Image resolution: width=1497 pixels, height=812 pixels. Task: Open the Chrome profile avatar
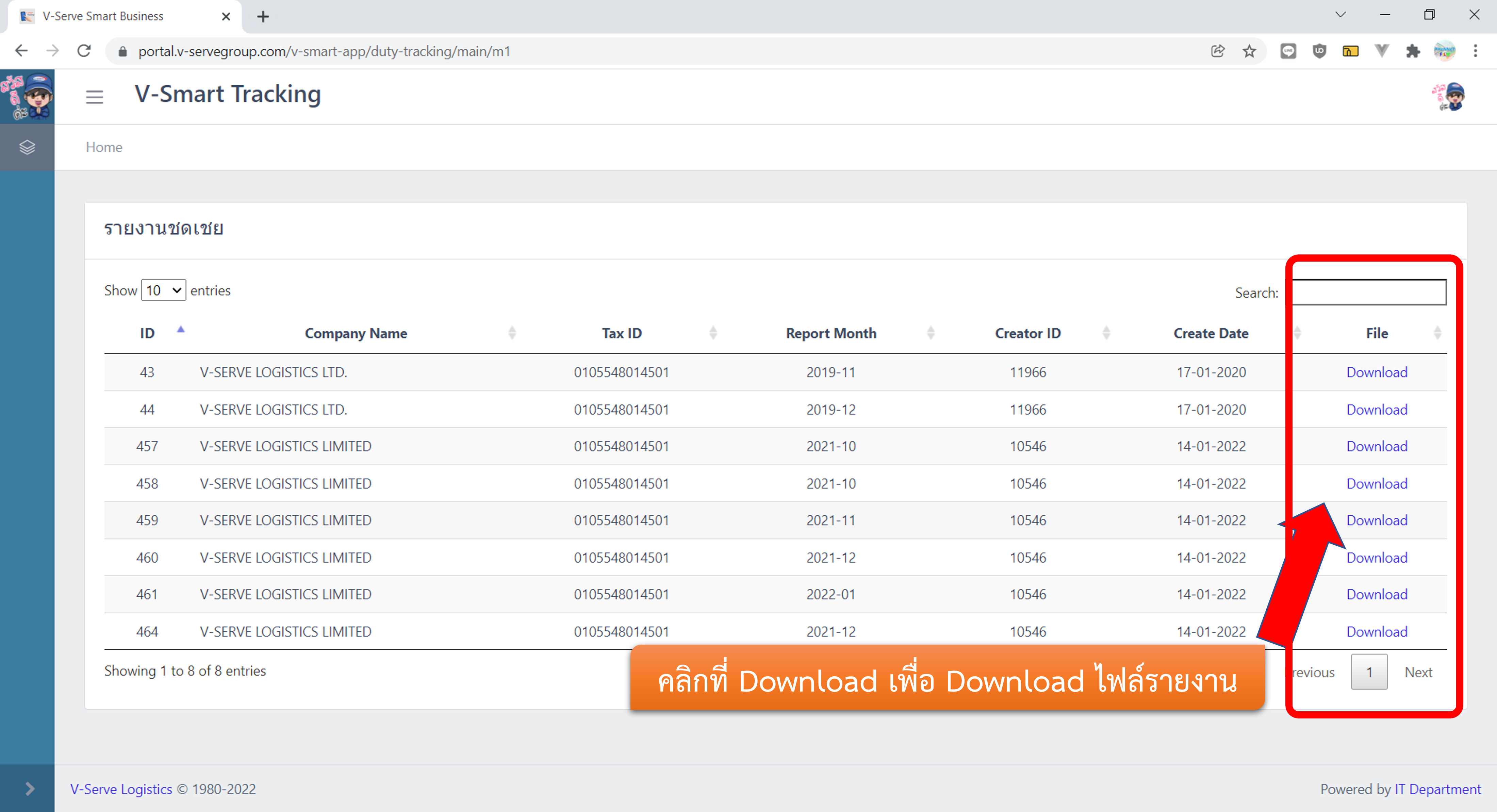1445,51
